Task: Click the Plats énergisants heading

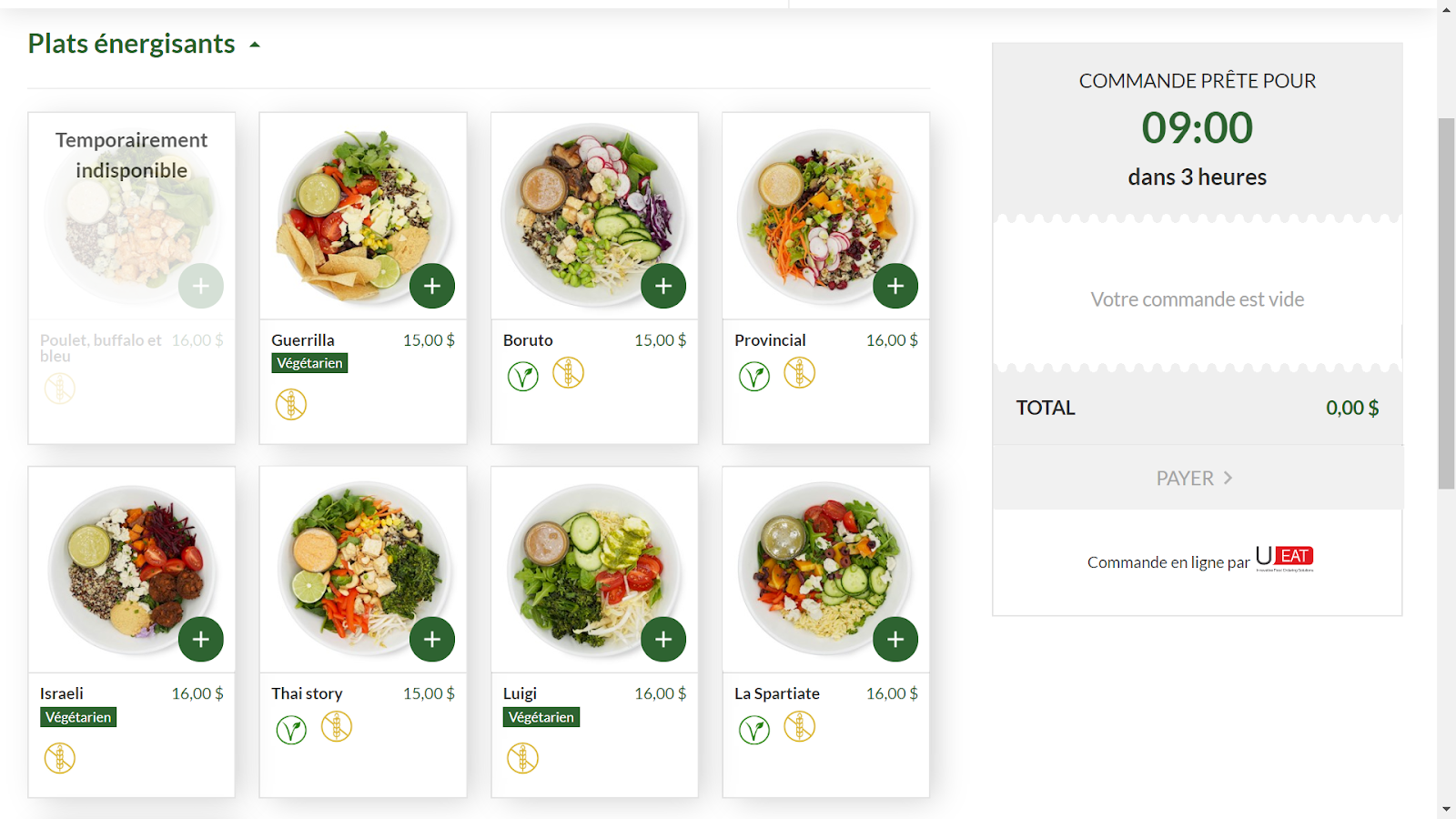Action: [131, 44]
